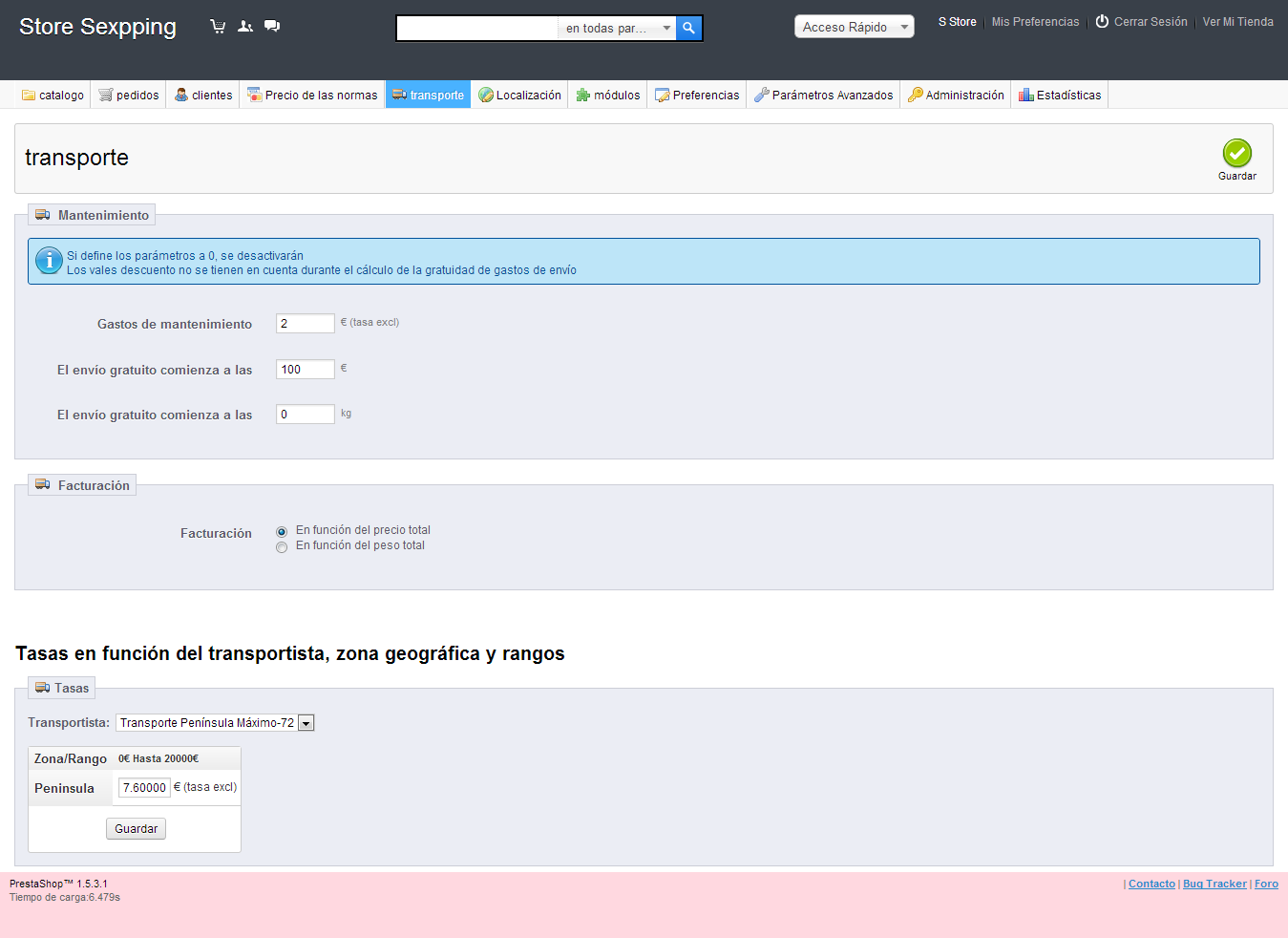
Task: Click the Gastos de mantenimiento field
Action: pos(306,324)
